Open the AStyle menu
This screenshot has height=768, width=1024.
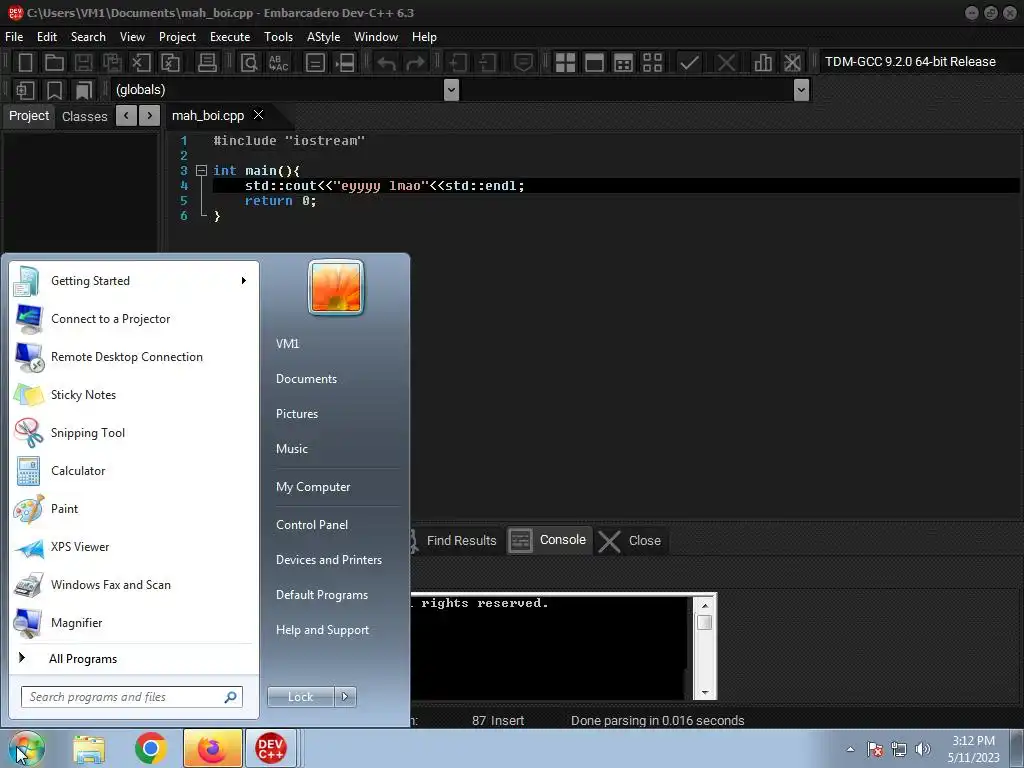(x=323, y=37)
